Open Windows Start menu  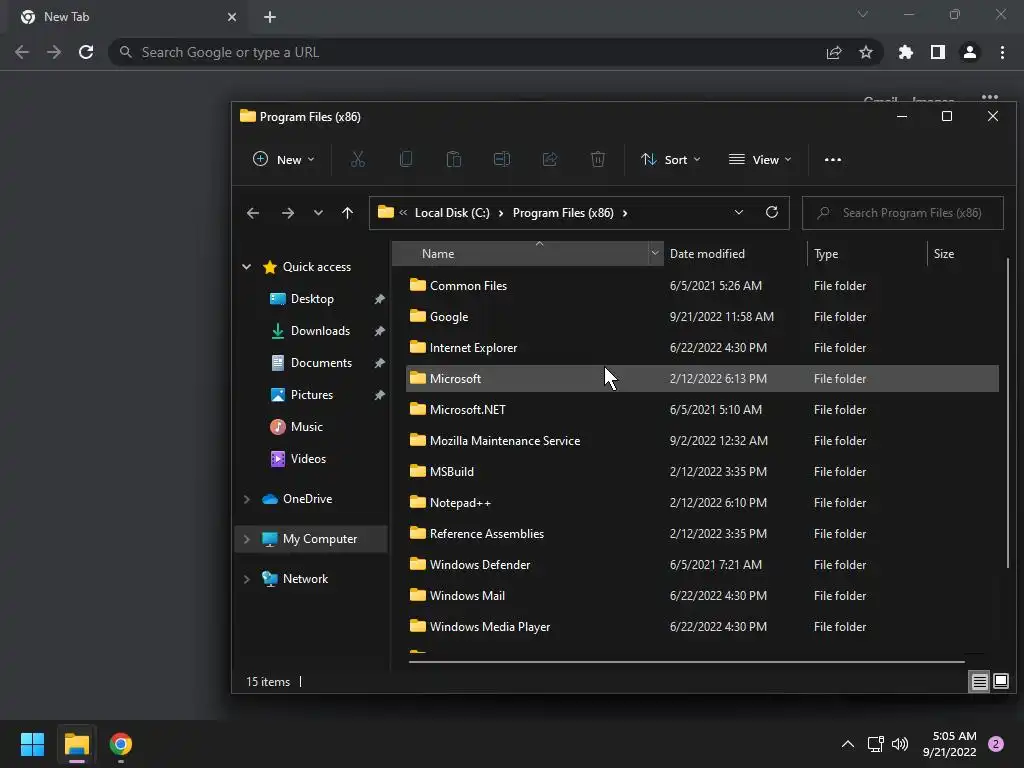pos(32,744)
